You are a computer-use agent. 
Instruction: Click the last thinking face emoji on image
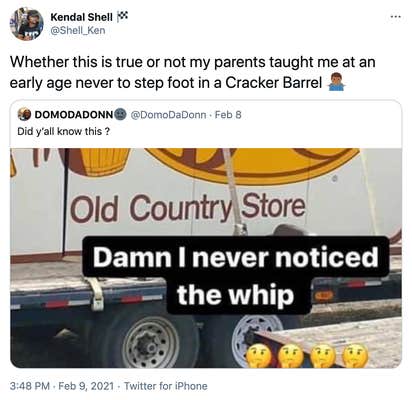coord(356,355)
